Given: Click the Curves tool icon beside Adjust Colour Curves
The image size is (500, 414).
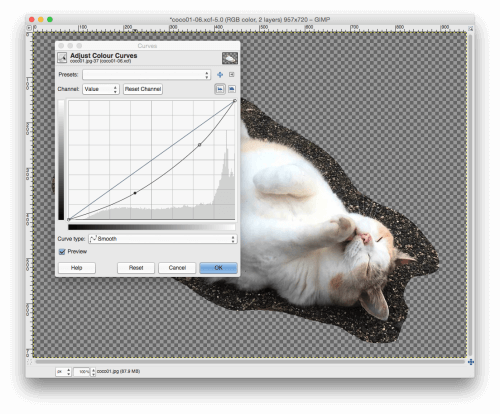Looking at the screenshot, I should click(62, 58).
